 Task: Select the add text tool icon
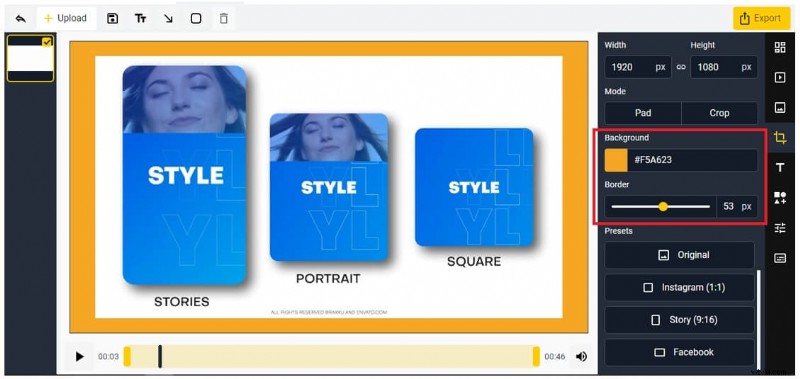140,18
